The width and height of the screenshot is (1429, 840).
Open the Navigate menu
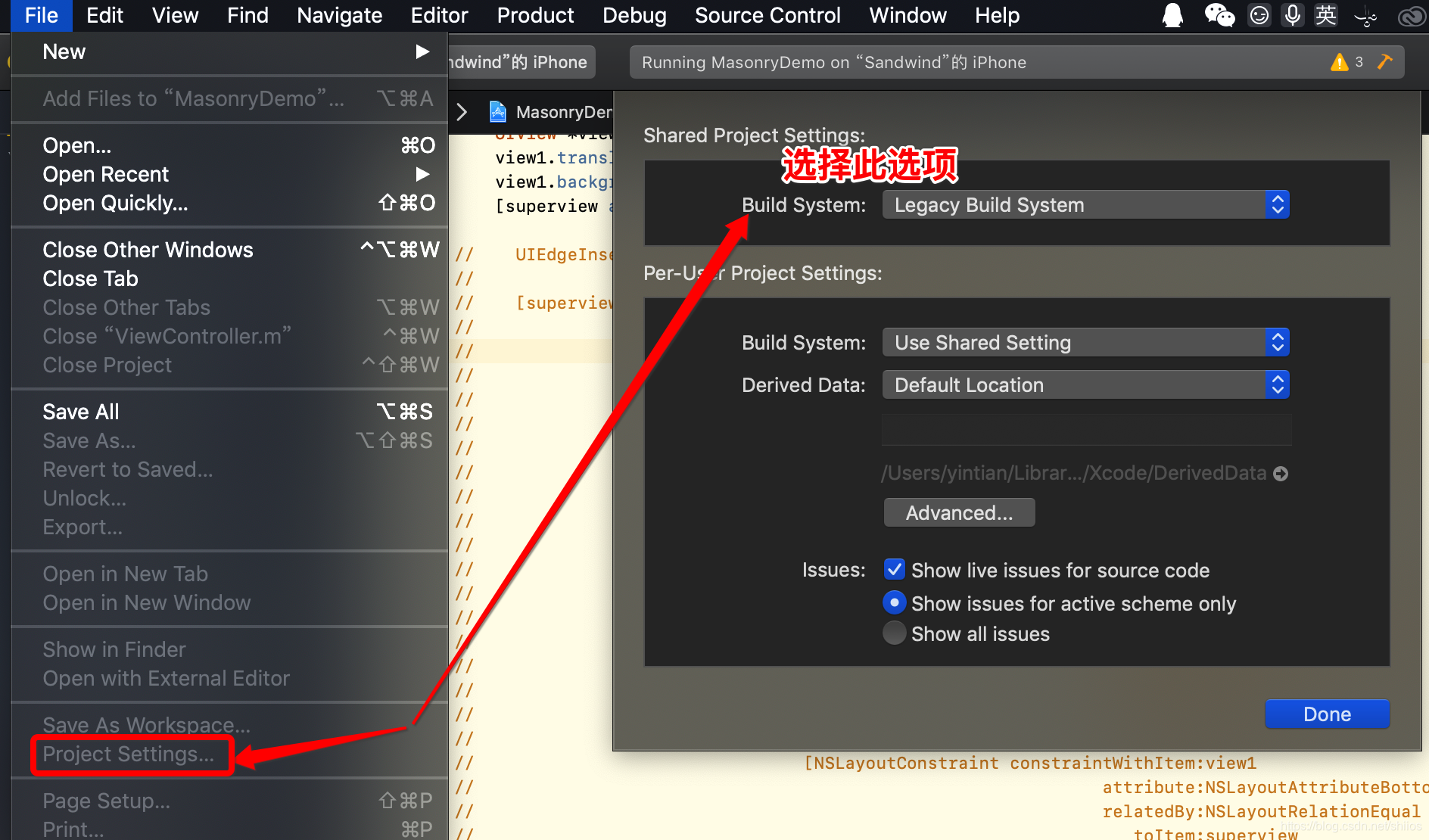pyautogui.click(x=339, y=15)
